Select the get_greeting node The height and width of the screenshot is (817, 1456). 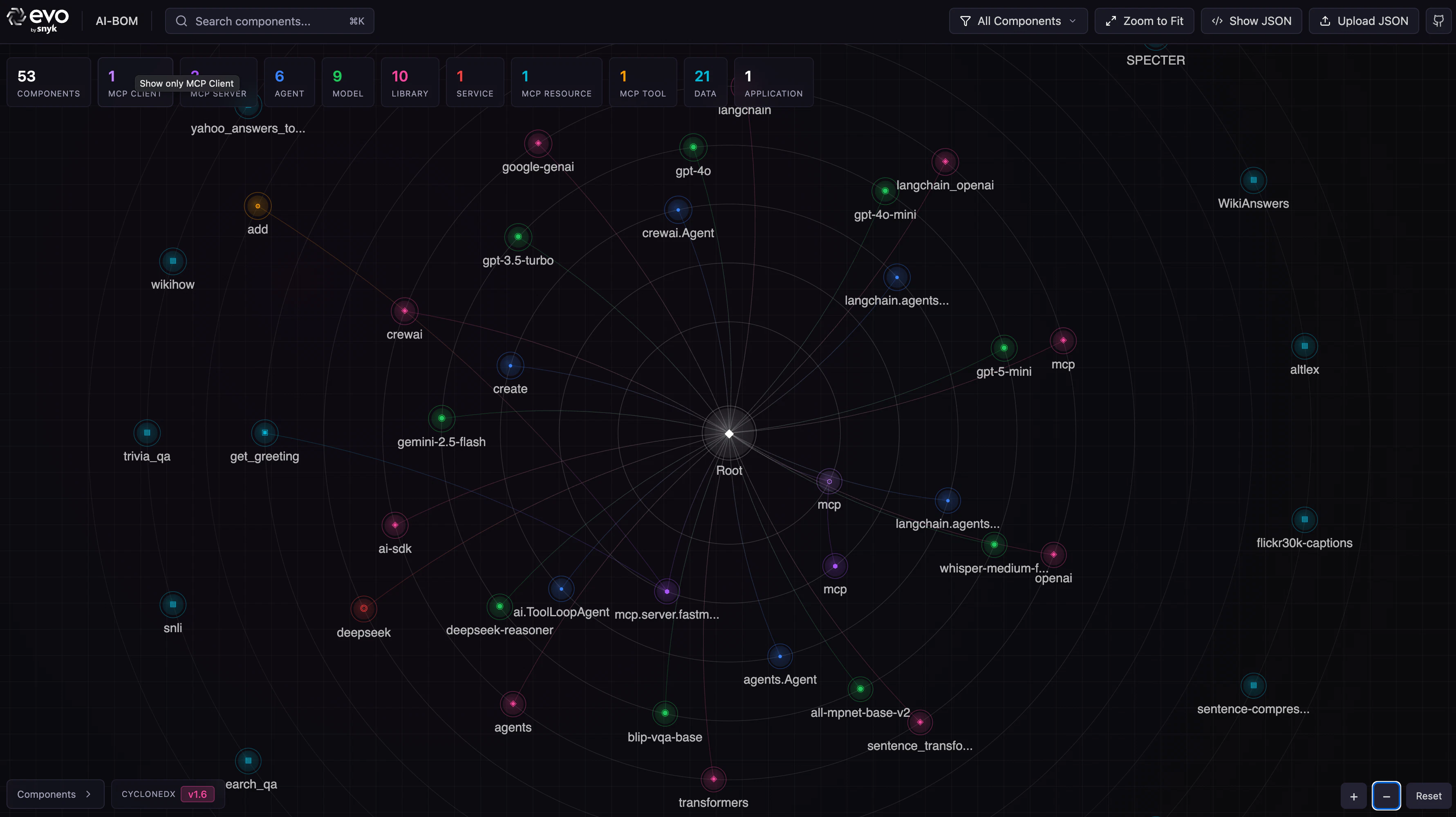coord(264,433)
